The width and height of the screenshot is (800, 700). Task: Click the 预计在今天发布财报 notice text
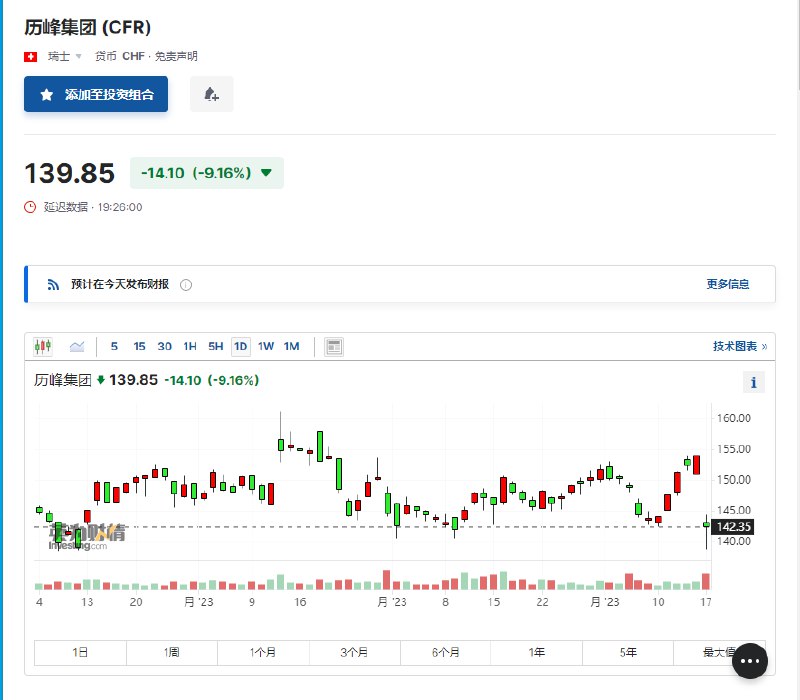tap(120, 284)
